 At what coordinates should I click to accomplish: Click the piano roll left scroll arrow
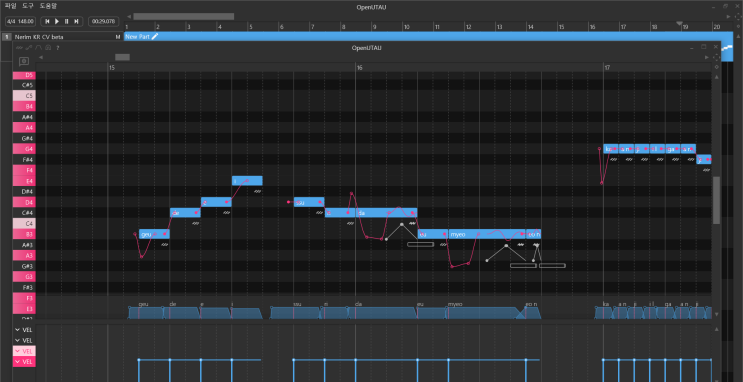click(41, 57)
